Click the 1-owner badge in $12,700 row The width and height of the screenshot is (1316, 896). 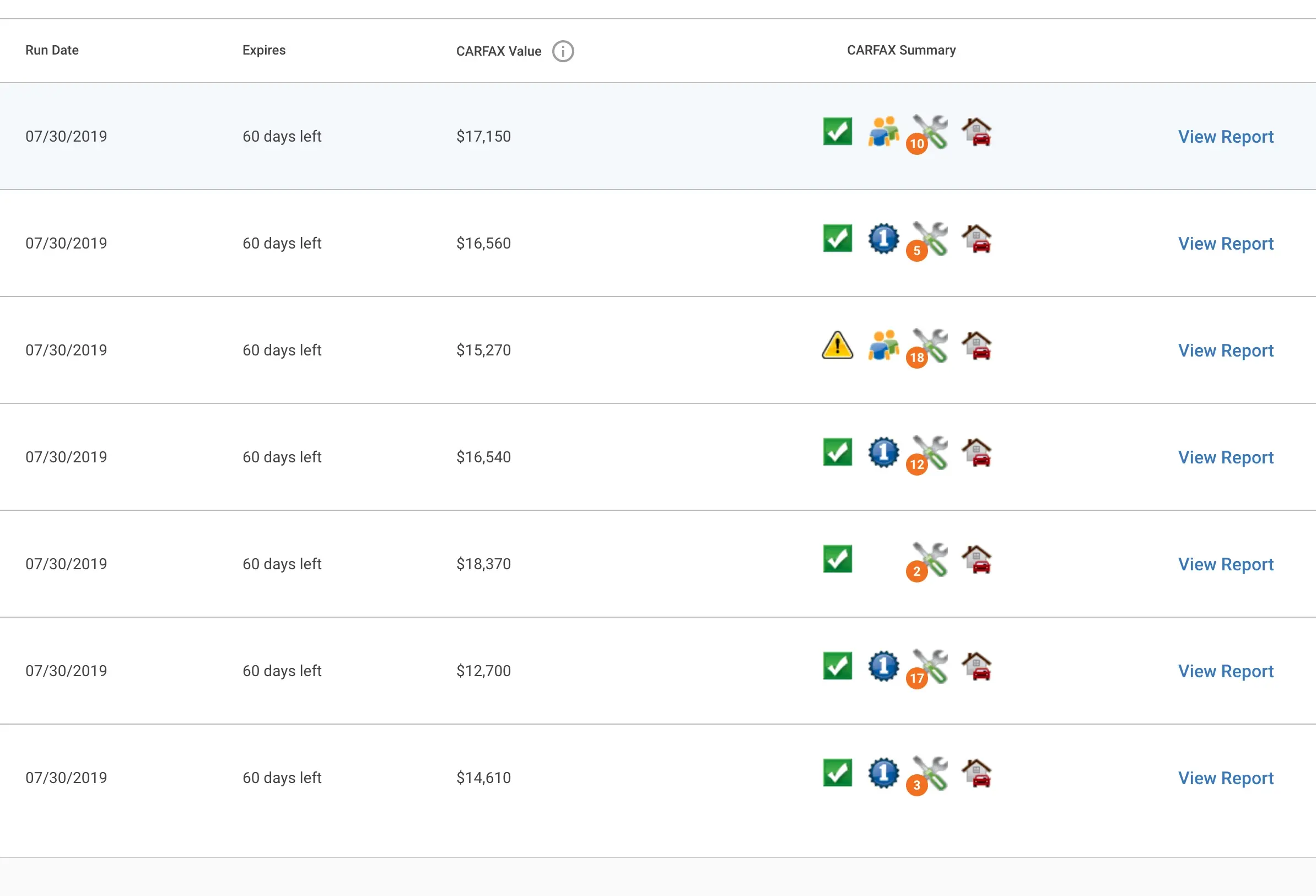pyautogui.click(x=883, y=666)
